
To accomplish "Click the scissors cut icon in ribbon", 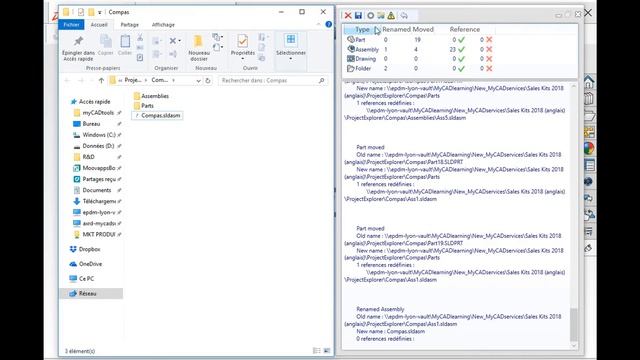I will coord(140,38).
